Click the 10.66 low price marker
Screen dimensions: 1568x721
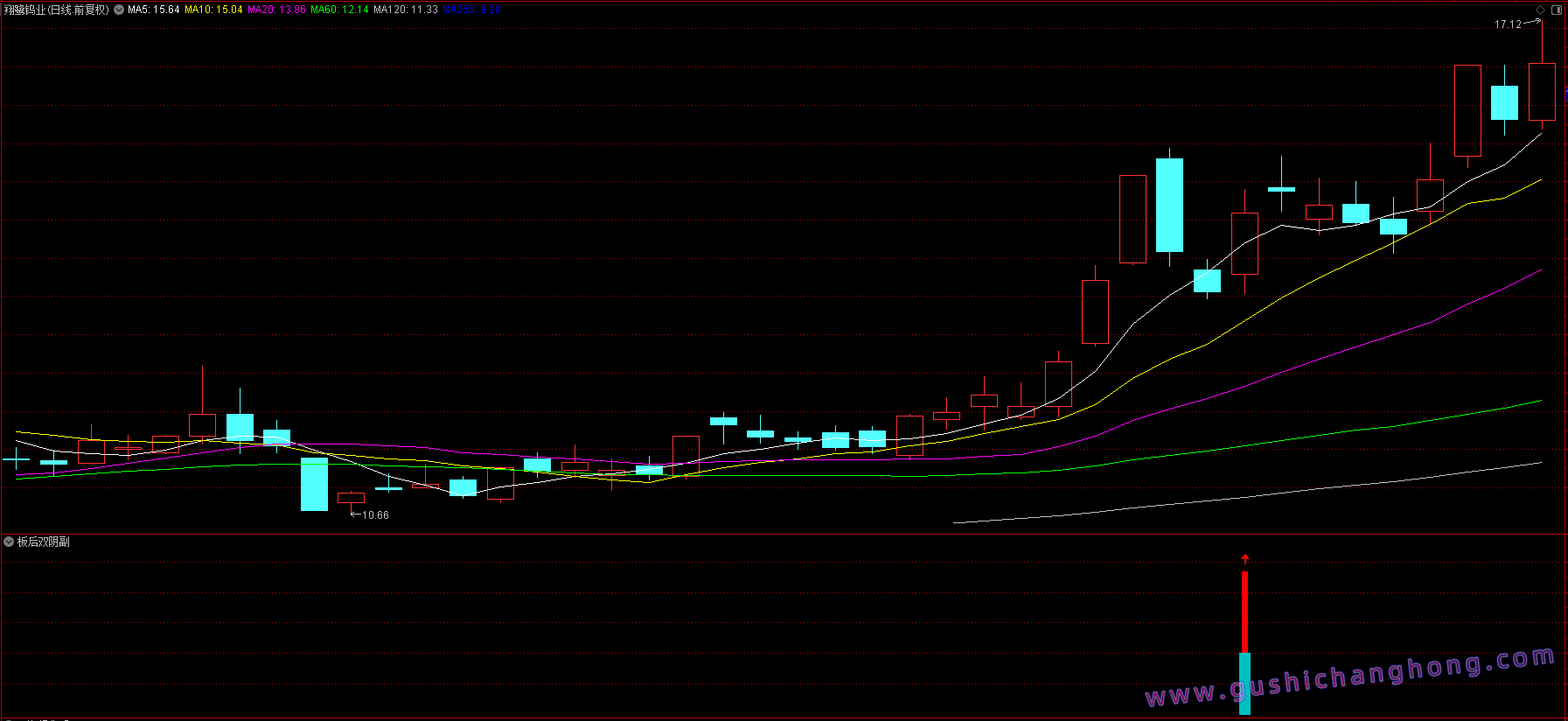point(375,515)
